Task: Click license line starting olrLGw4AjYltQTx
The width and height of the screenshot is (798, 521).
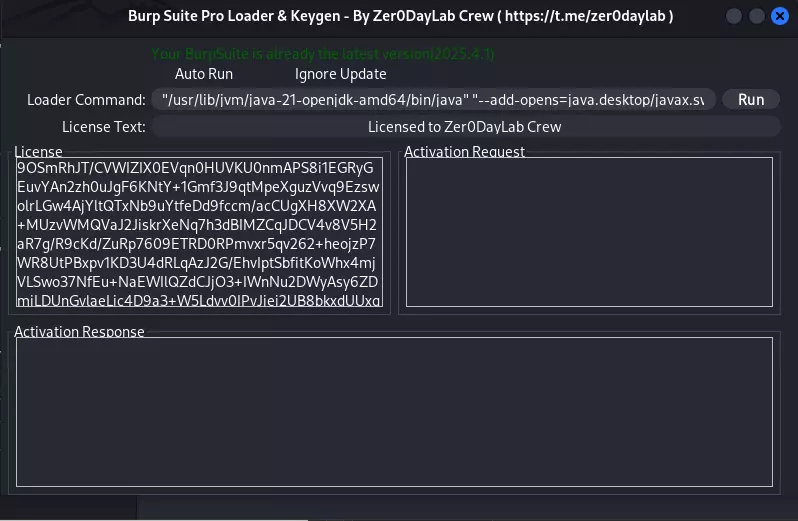Action: click(196, 206)
